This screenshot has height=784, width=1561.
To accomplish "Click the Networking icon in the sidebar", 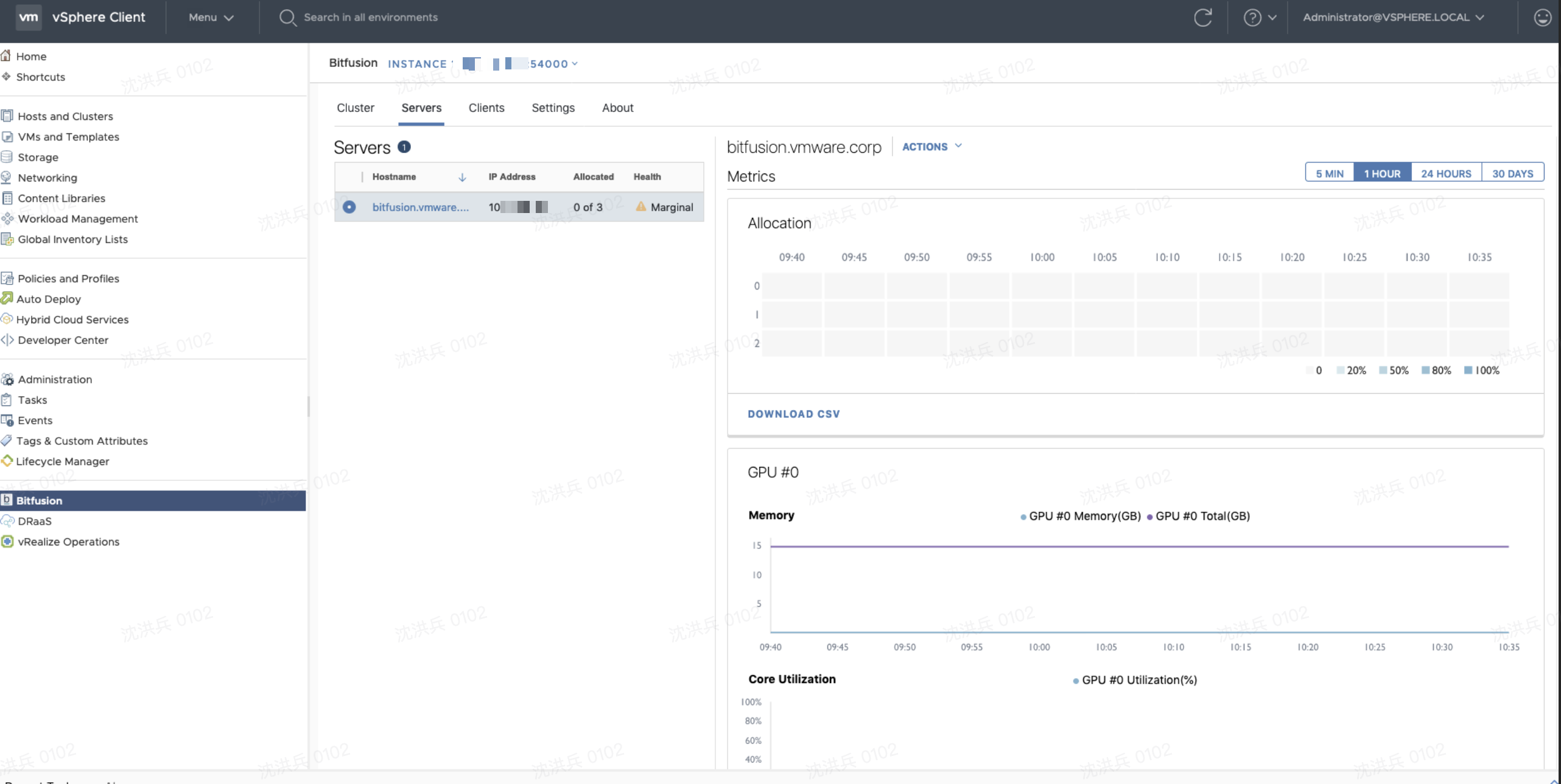I will click(x=7, y=177).
